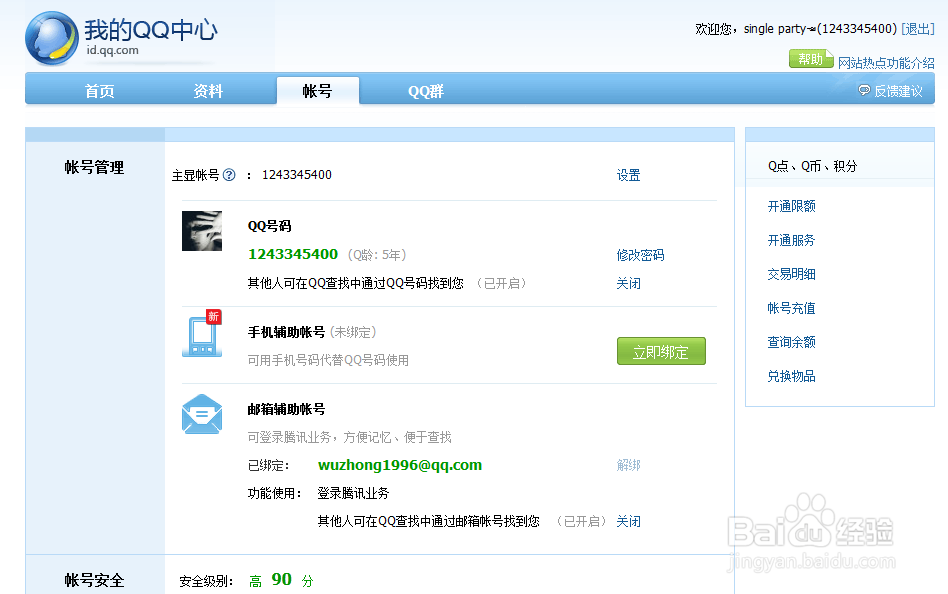Open the 设置 settings link
This screenshot has width=948, height=594.
628,174
